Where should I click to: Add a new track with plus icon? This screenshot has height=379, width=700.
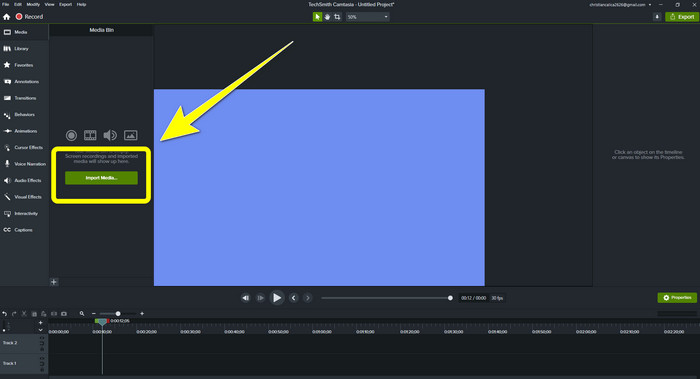click(41, 322)
